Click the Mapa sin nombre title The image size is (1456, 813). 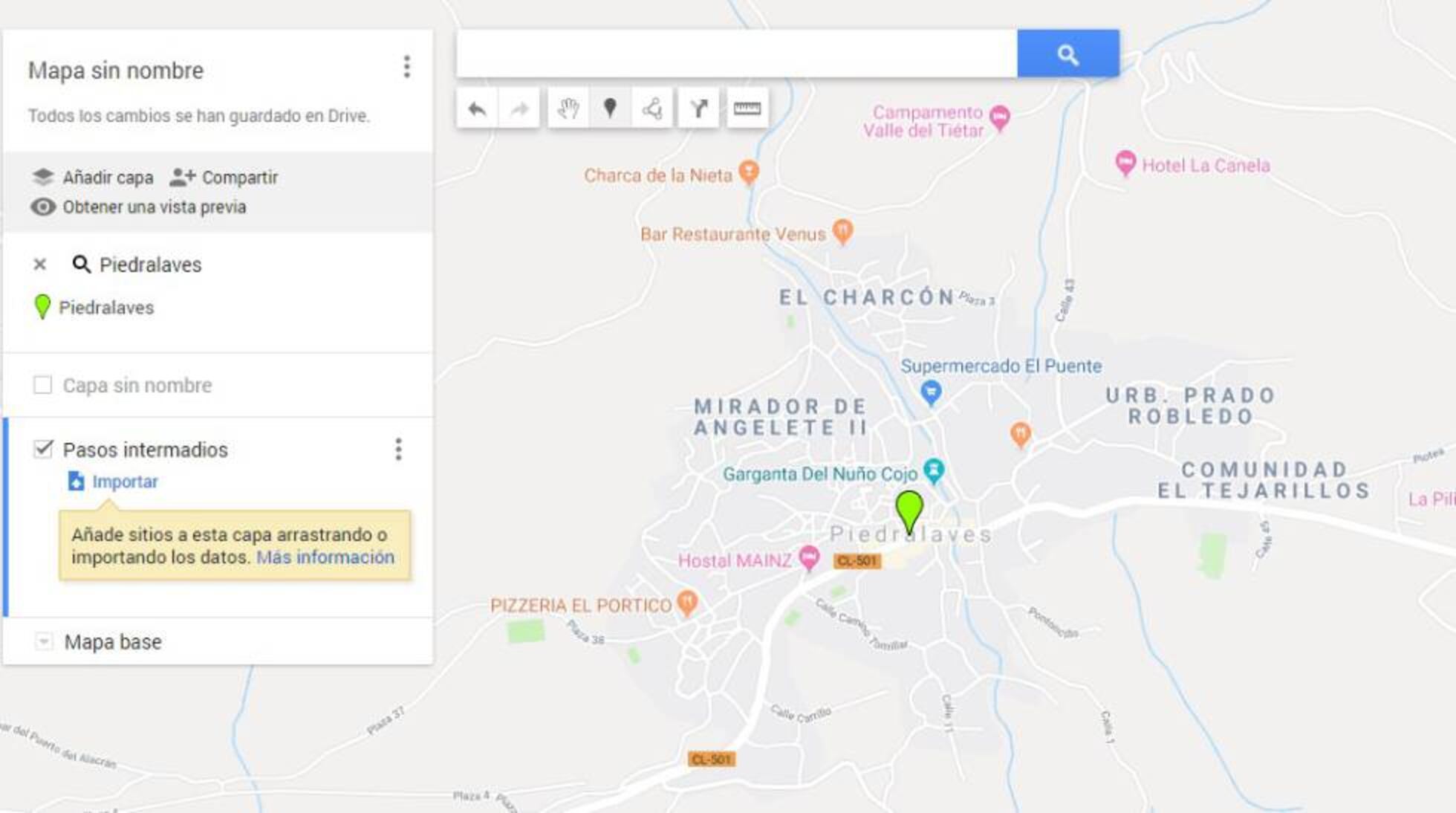click(116, 71)
